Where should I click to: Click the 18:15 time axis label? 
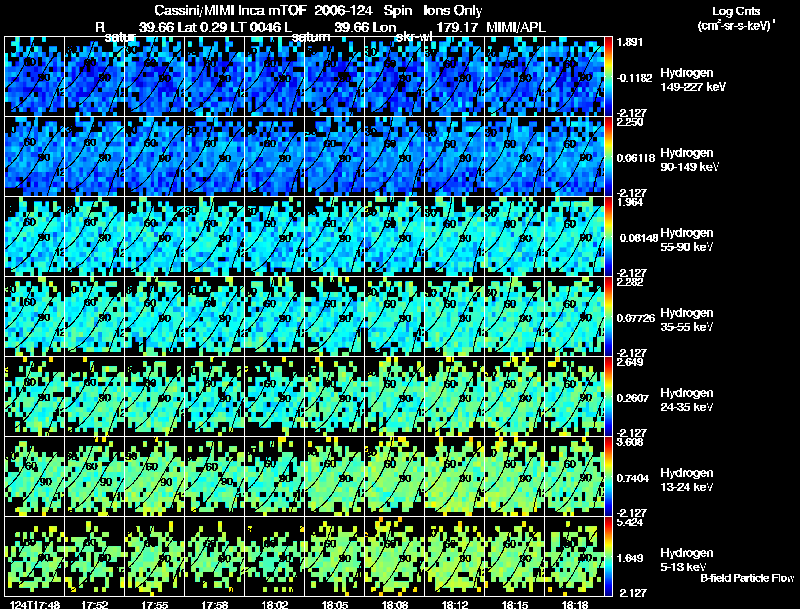coord(515,604)
